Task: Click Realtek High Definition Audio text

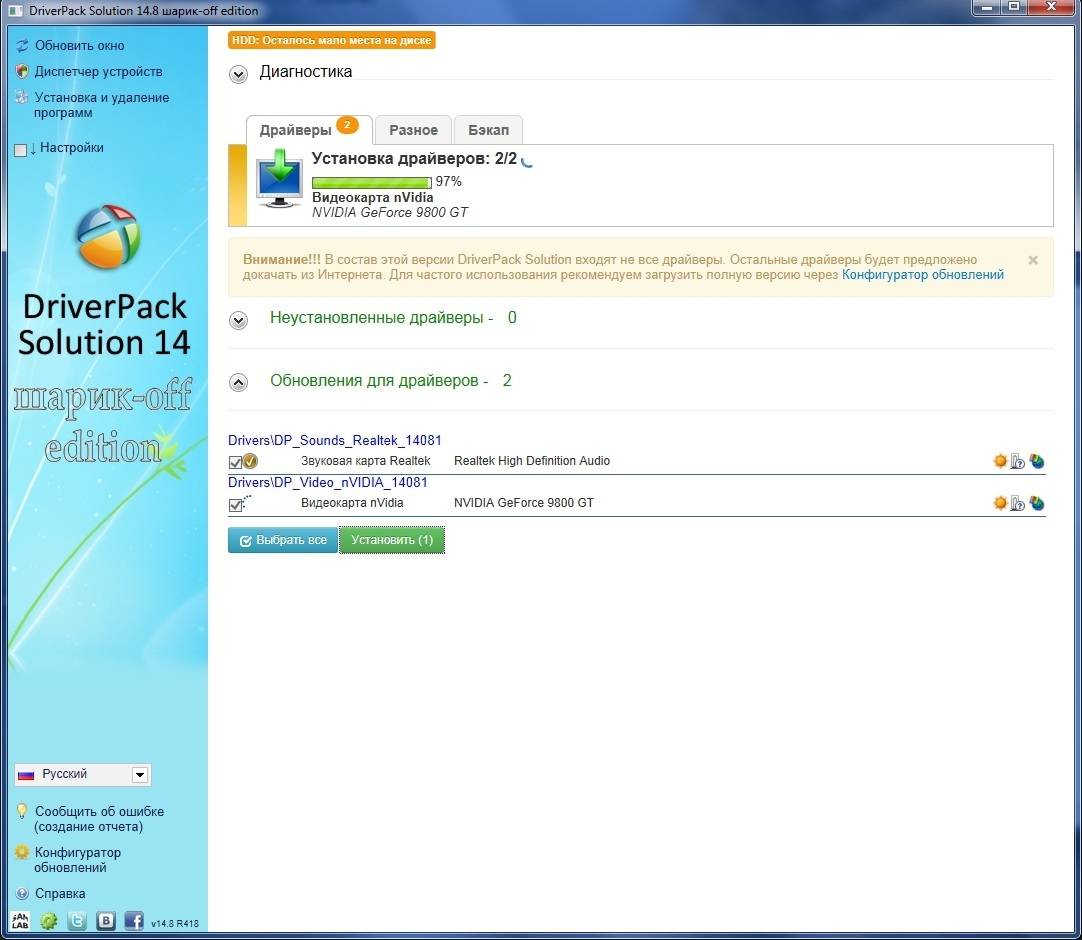Action: coord(532,461)
